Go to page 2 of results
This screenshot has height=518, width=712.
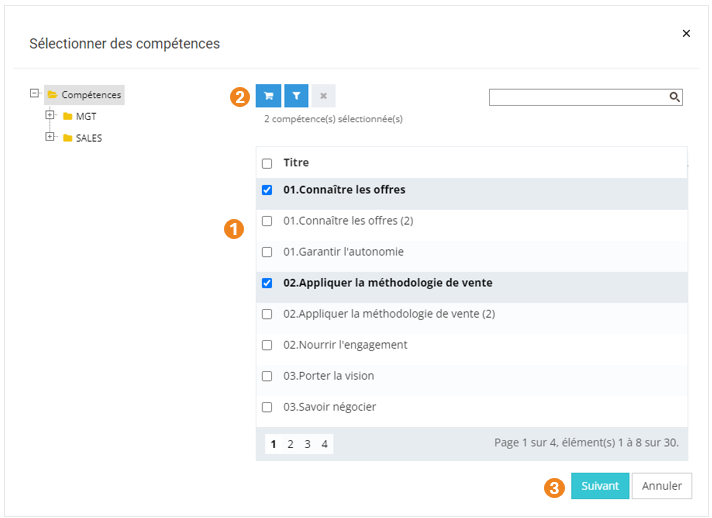[290, 444]
